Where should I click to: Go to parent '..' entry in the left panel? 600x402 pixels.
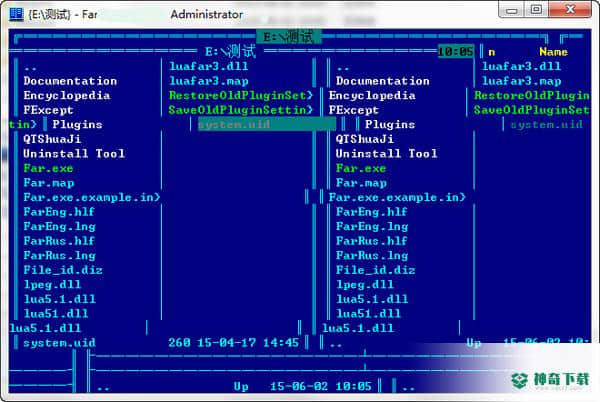30,67
